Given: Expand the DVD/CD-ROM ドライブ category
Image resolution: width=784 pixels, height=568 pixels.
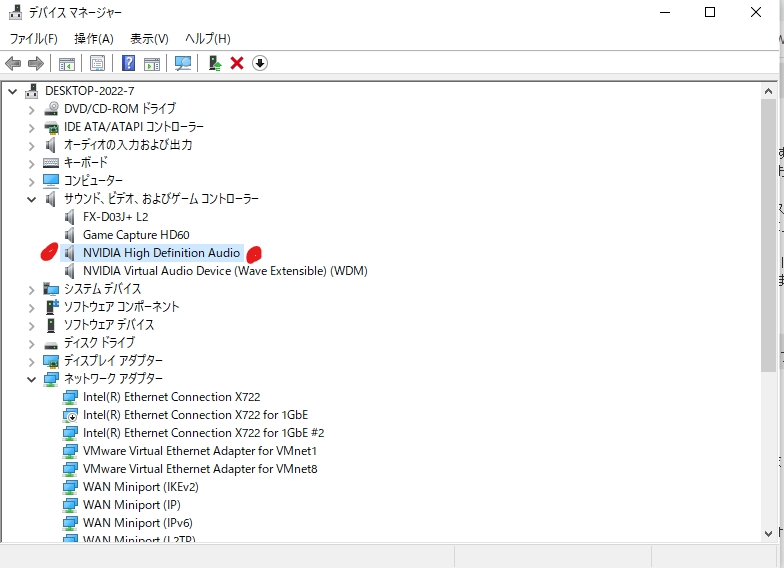Looking at the screenshot, I should click(x=32, y=110).
